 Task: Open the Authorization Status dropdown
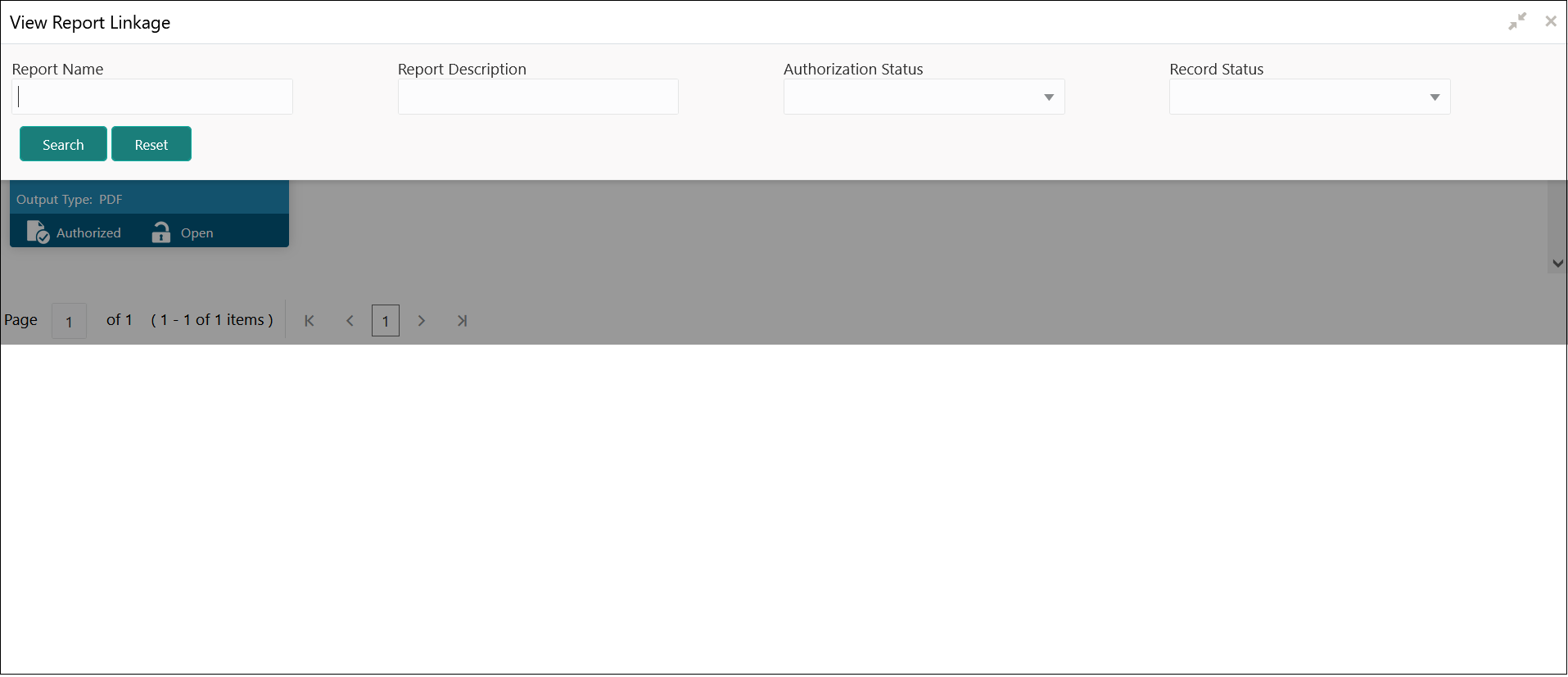point(924,97)
